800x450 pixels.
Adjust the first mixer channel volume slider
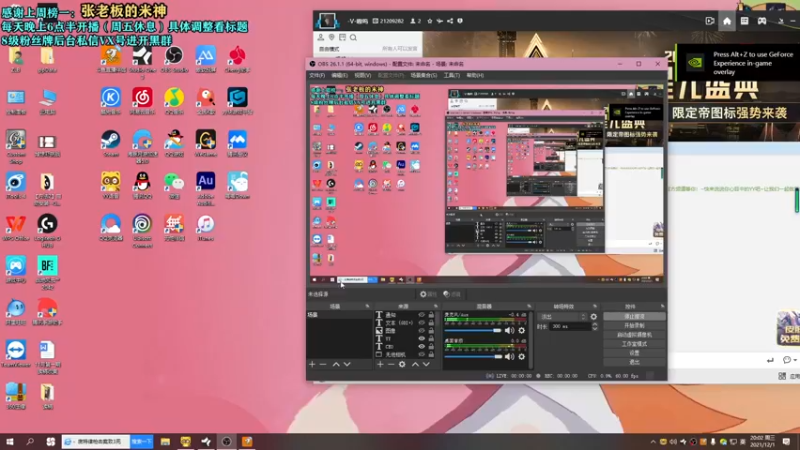click(473, 331)
